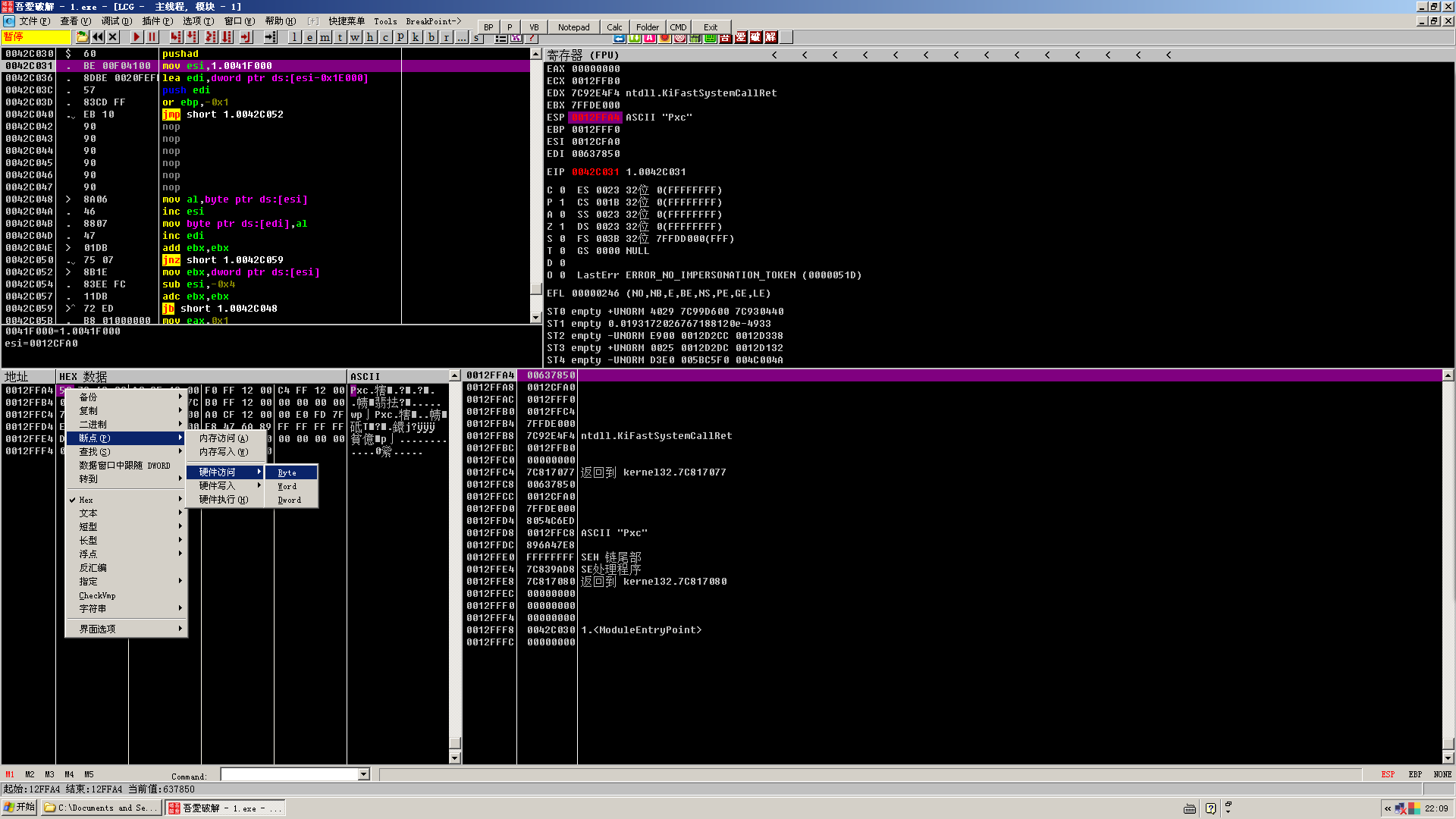Screen dimensions: 1456x819
Task: Click disassembly pane vertical scrollbar thumb
Action: [x=536, y=289]
